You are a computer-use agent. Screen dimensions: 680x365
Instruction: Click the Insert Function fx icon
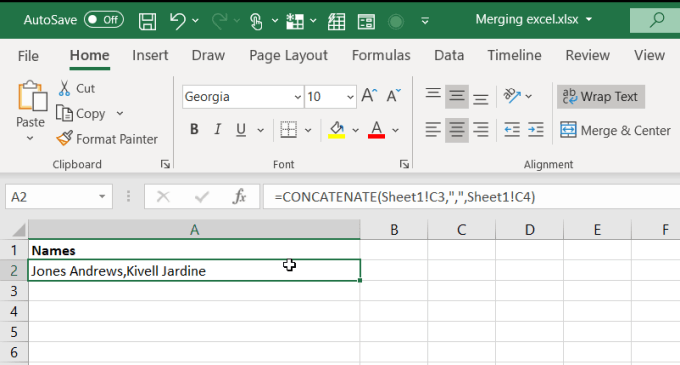coord(239,197)
